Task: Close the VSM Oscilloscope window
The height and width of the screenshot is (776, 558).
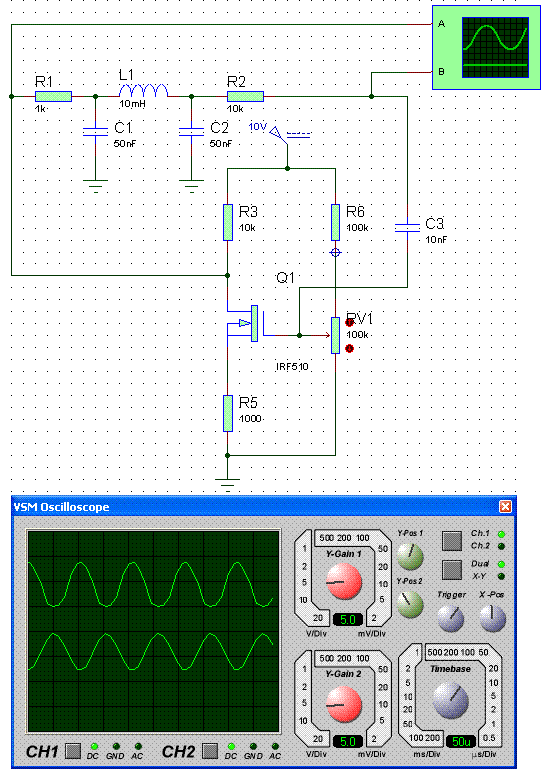Action: tap(505, 506)
